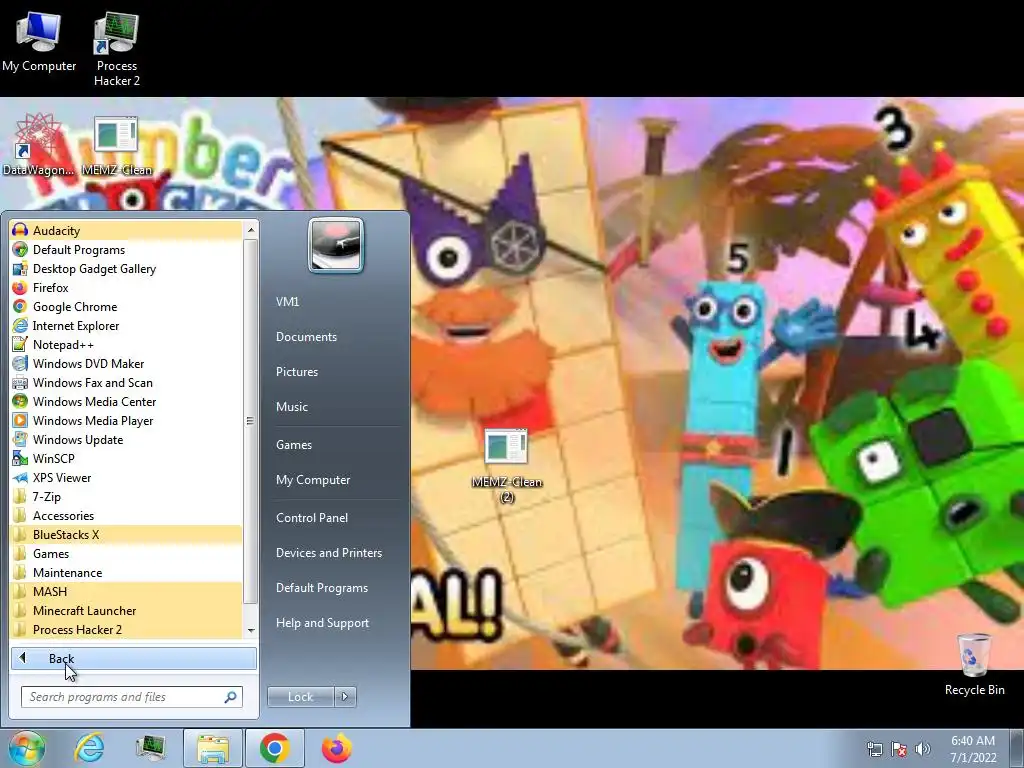Expand the 7-Zip folder
The image size is (1024, 768).
(x=126, y=496)
